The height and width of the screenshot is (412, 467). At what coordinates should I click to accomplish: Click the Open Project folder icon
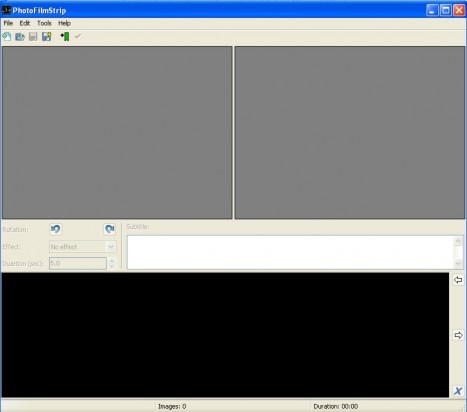click(x=20, y=37)
